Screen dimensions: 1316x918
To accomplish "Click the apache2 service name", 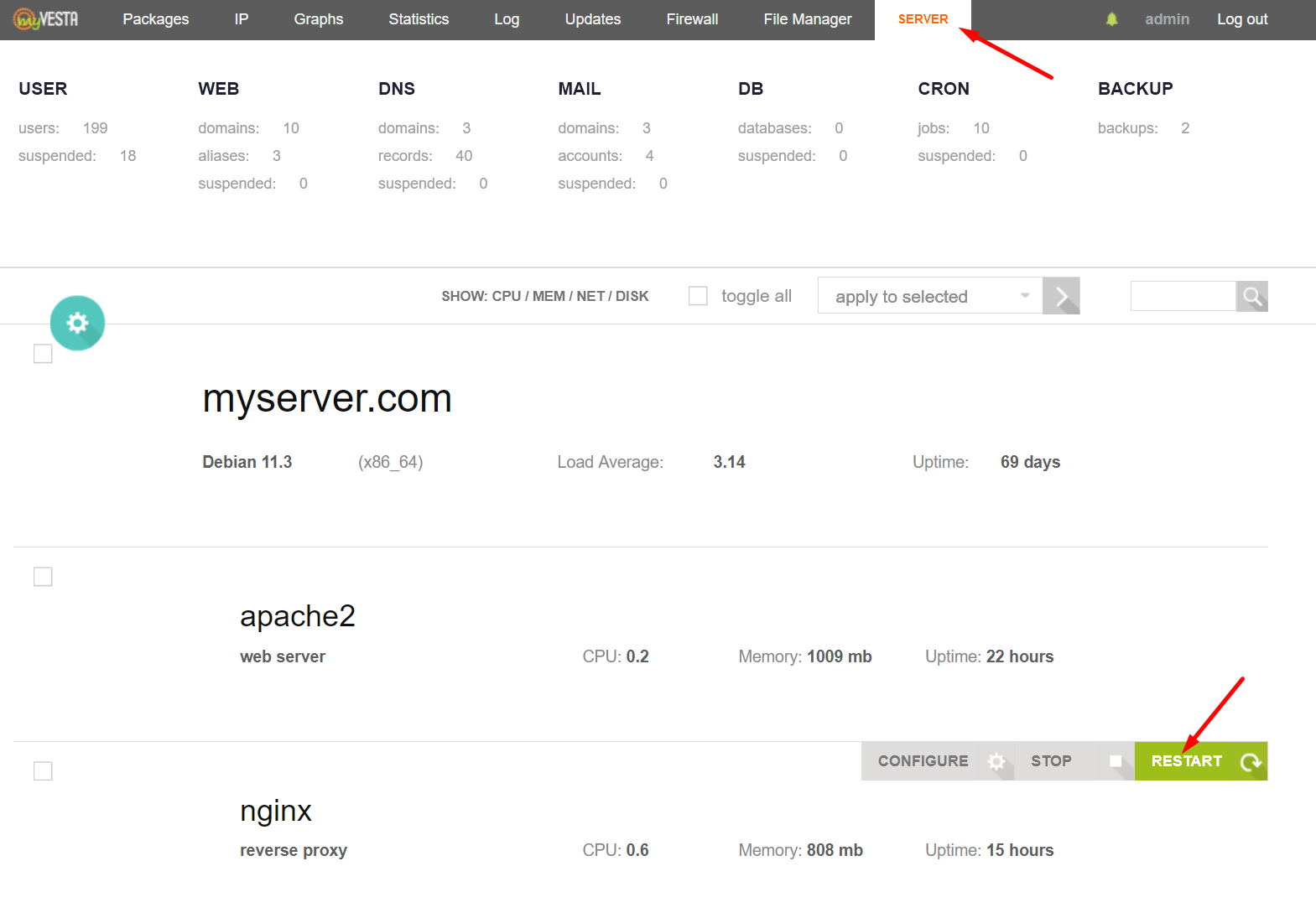I will (298, 616).
